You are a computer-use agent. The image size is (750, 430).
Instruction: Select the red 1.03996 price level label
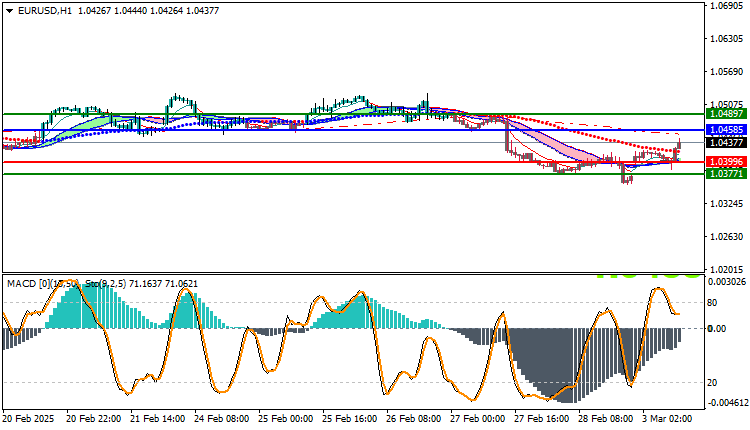pyautogui.click(x=726, y=162)
